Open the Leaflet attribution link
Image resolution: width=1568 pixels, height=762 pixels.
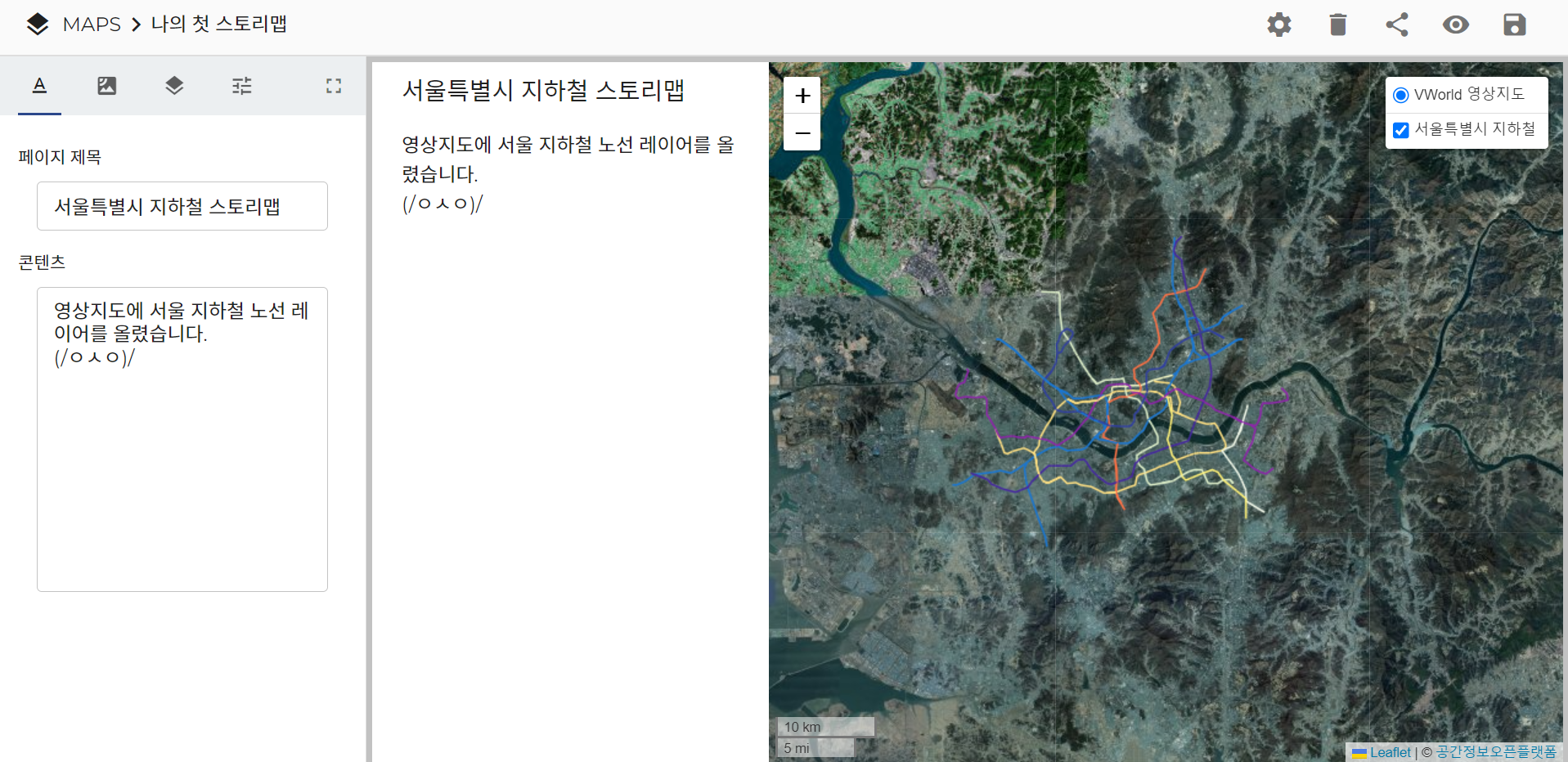[1390, 752]
